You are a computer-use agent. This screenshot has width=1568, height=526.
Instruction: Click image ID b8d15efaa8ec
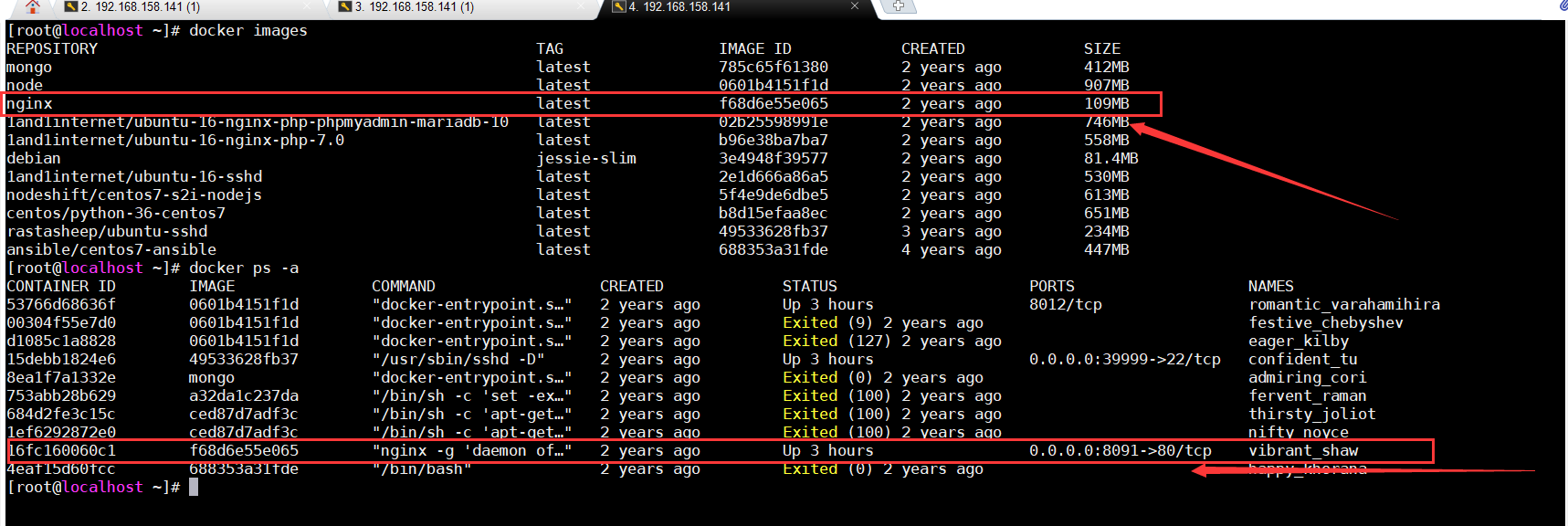(x=773, y=214)
